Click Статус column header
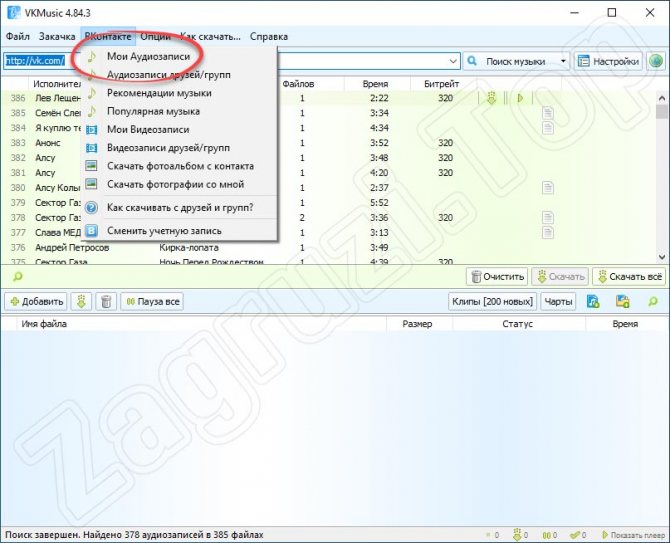 [x=517, y=324]
